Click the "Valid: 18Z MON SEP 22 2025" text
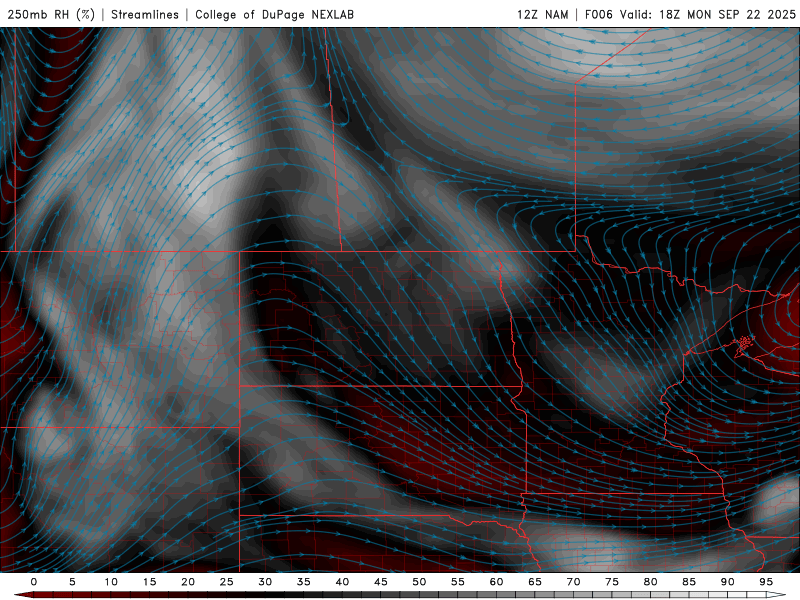 tap(708, 14)
